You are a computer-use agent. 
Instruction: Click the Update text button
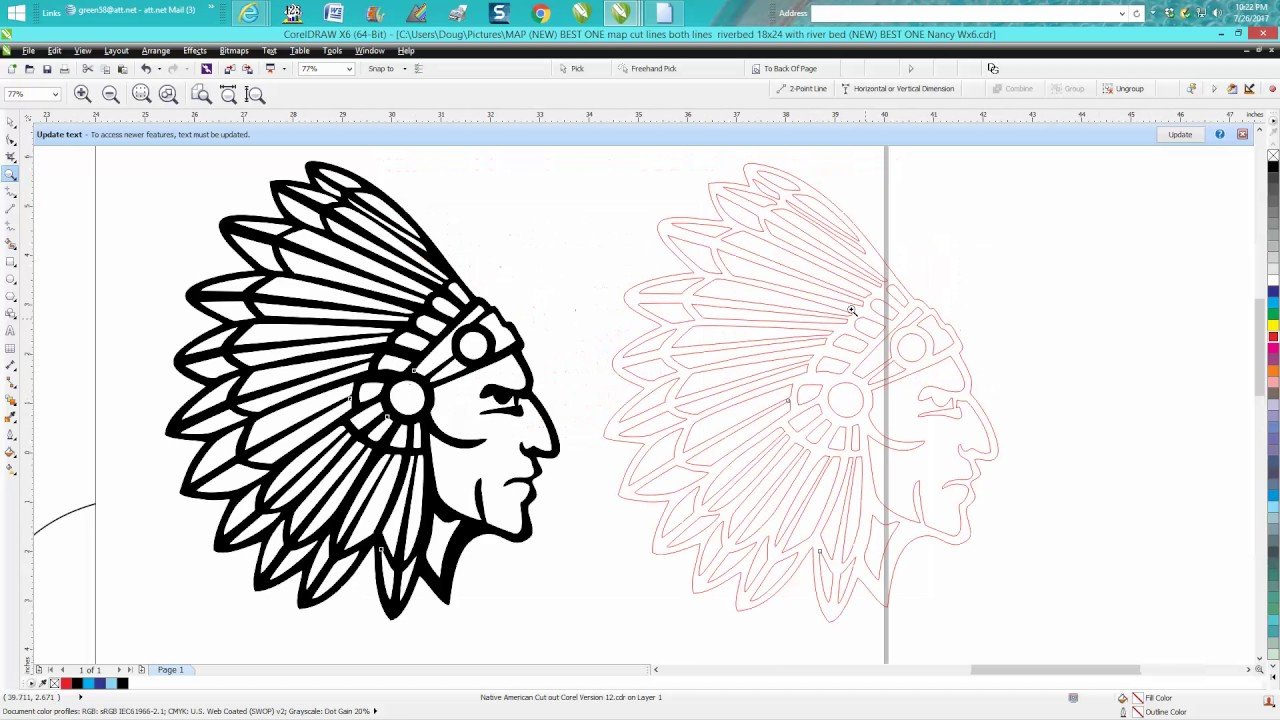coord(1180,134)
